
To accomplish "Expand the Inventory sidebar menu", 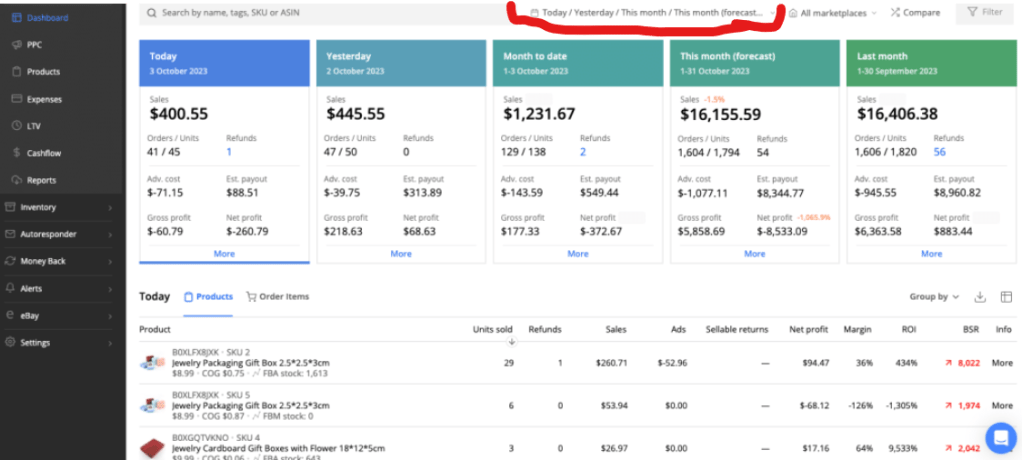I will click(x=62, y=207).
